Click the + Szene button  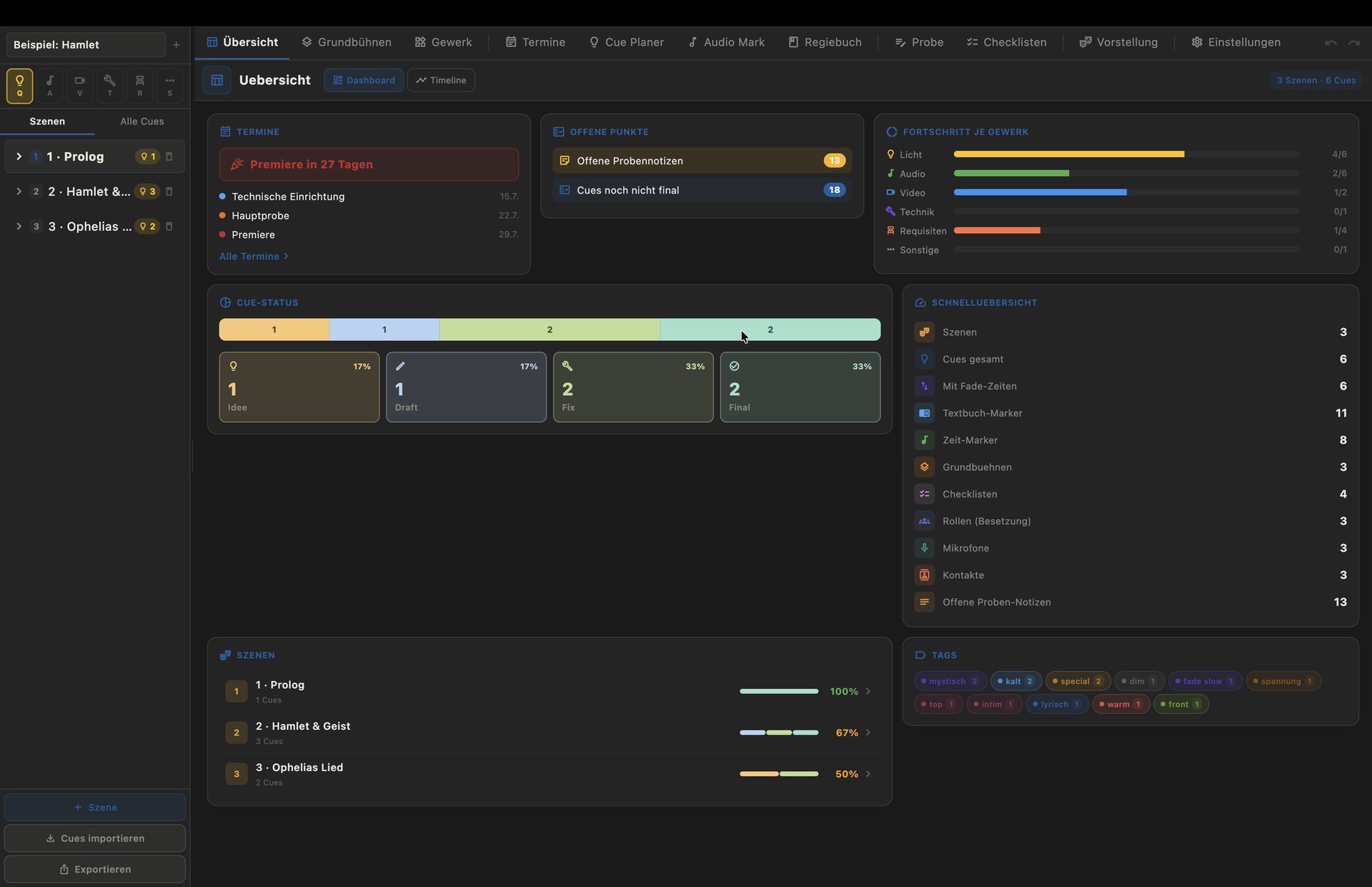point(95,808)
